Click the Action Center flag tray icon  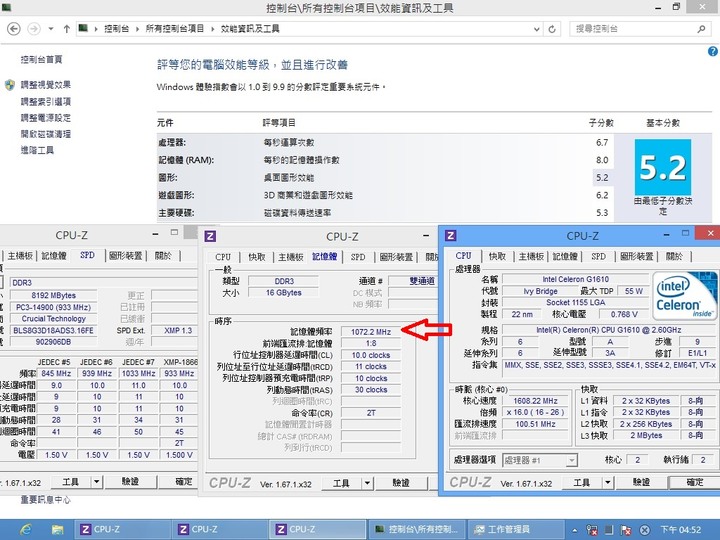tap(626, 530)
